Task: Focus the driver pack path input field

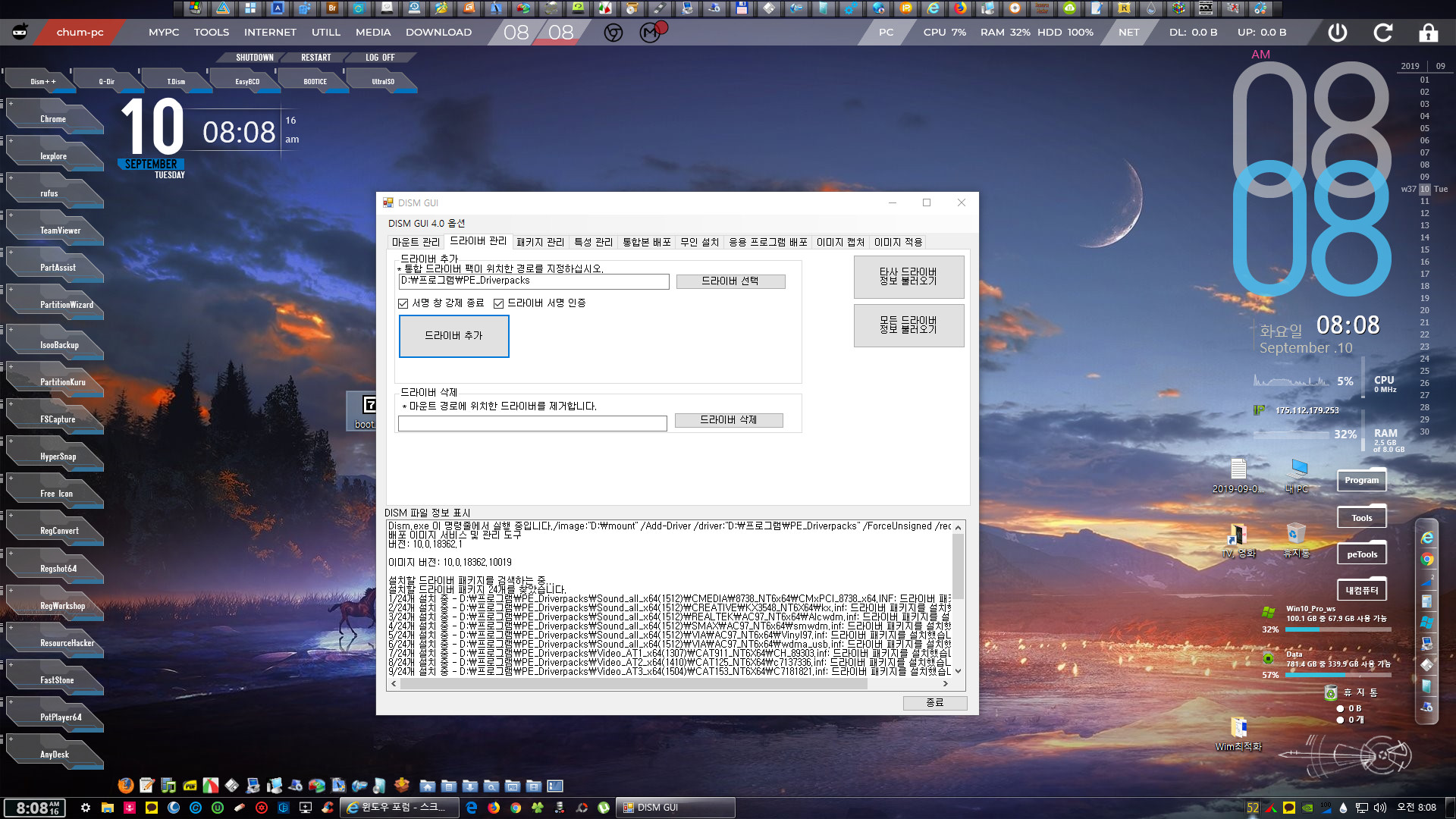Action: (x=534, y=281)
